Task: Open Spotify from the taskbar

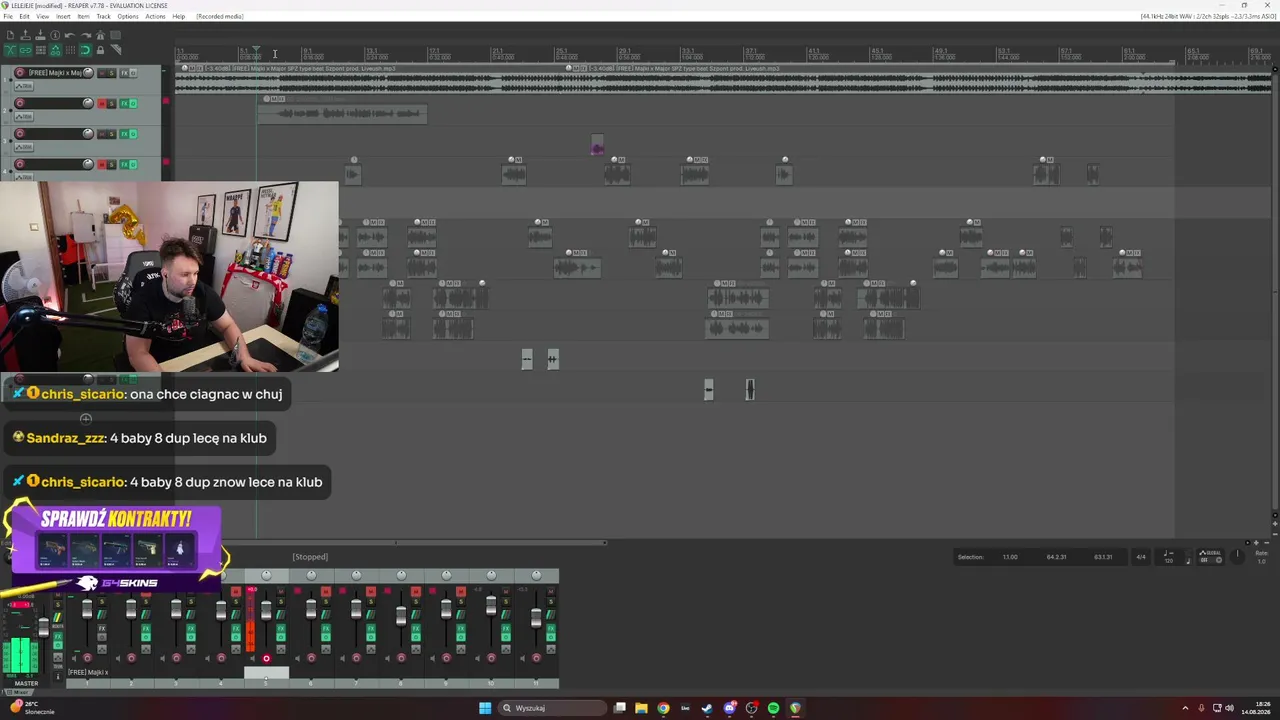Action: pyautogui.click(x=773, y=708)
